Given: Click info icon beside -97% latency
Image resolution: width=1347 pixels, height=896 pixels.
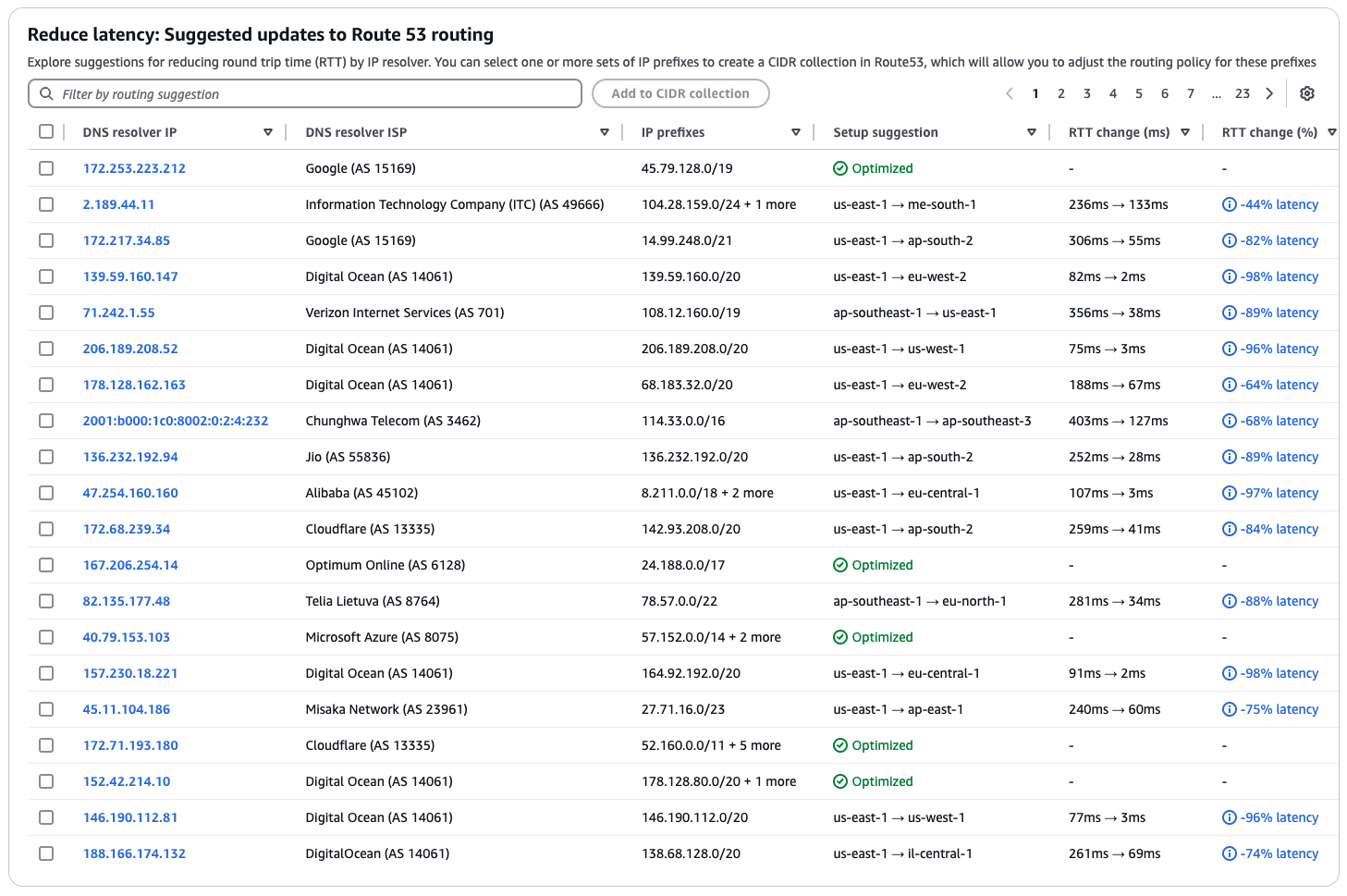Looking at the screenshot, I should [1230, 493].
